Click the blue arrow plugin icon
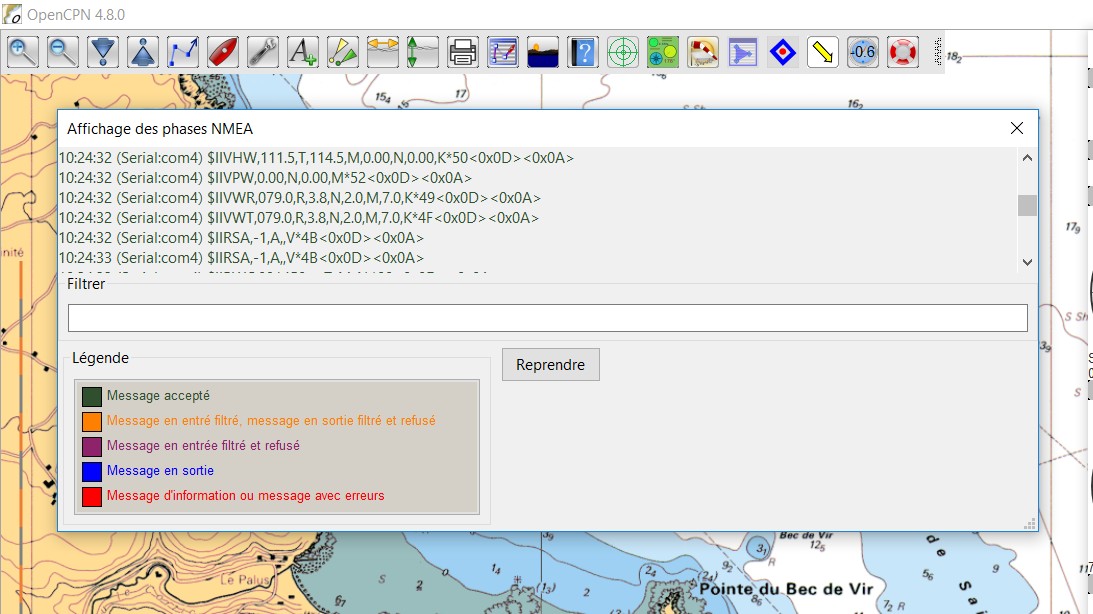Viewport: 1093px width, 614px height. pyautogui.click(x=742, y=52)
